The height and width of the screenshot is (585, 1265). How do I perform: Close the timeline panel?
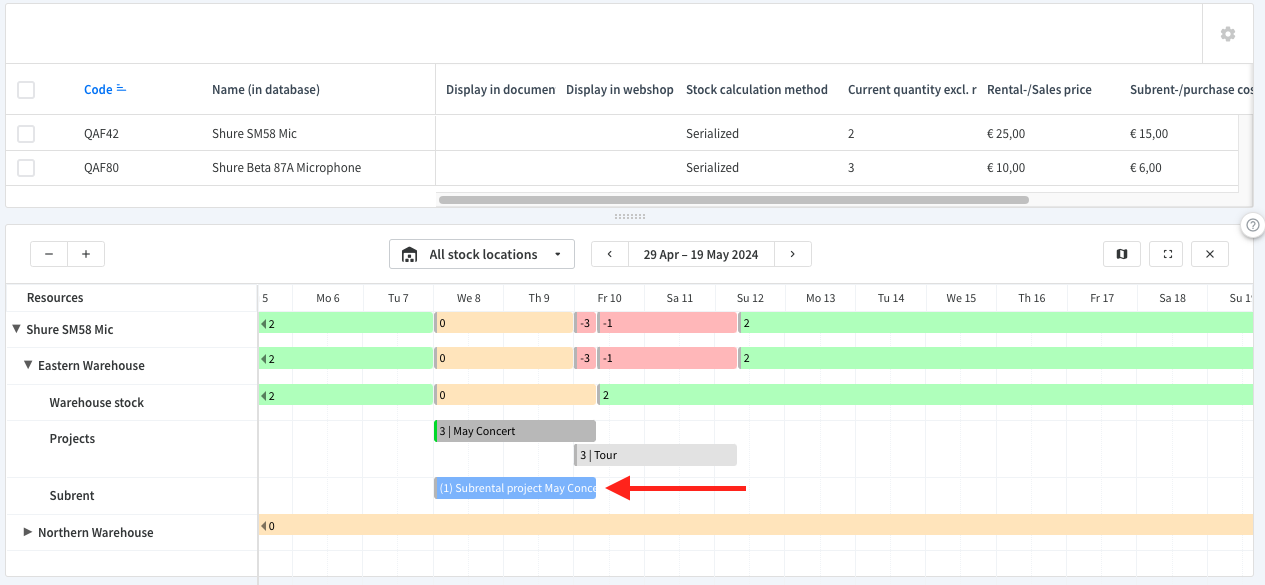pos(1210,254)
